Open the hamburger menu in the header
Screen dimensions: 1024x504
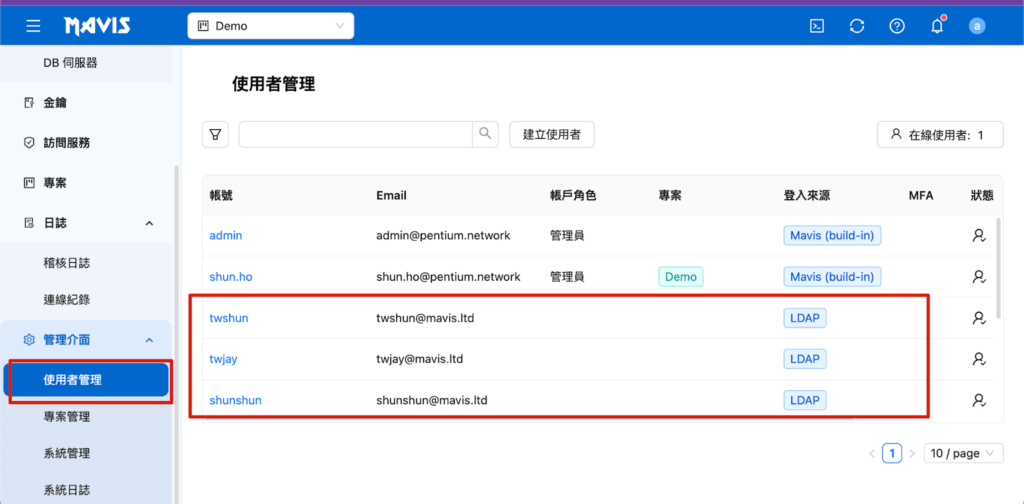33,26
